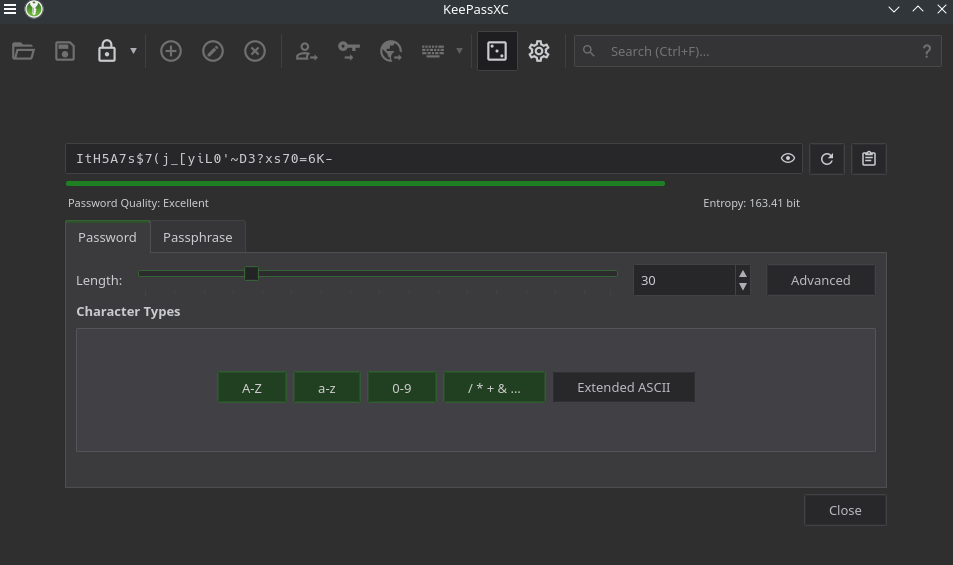This screenshot has width=953, height=565.
Task: Copy username with person arrow icon
Action: coord(306,51)
